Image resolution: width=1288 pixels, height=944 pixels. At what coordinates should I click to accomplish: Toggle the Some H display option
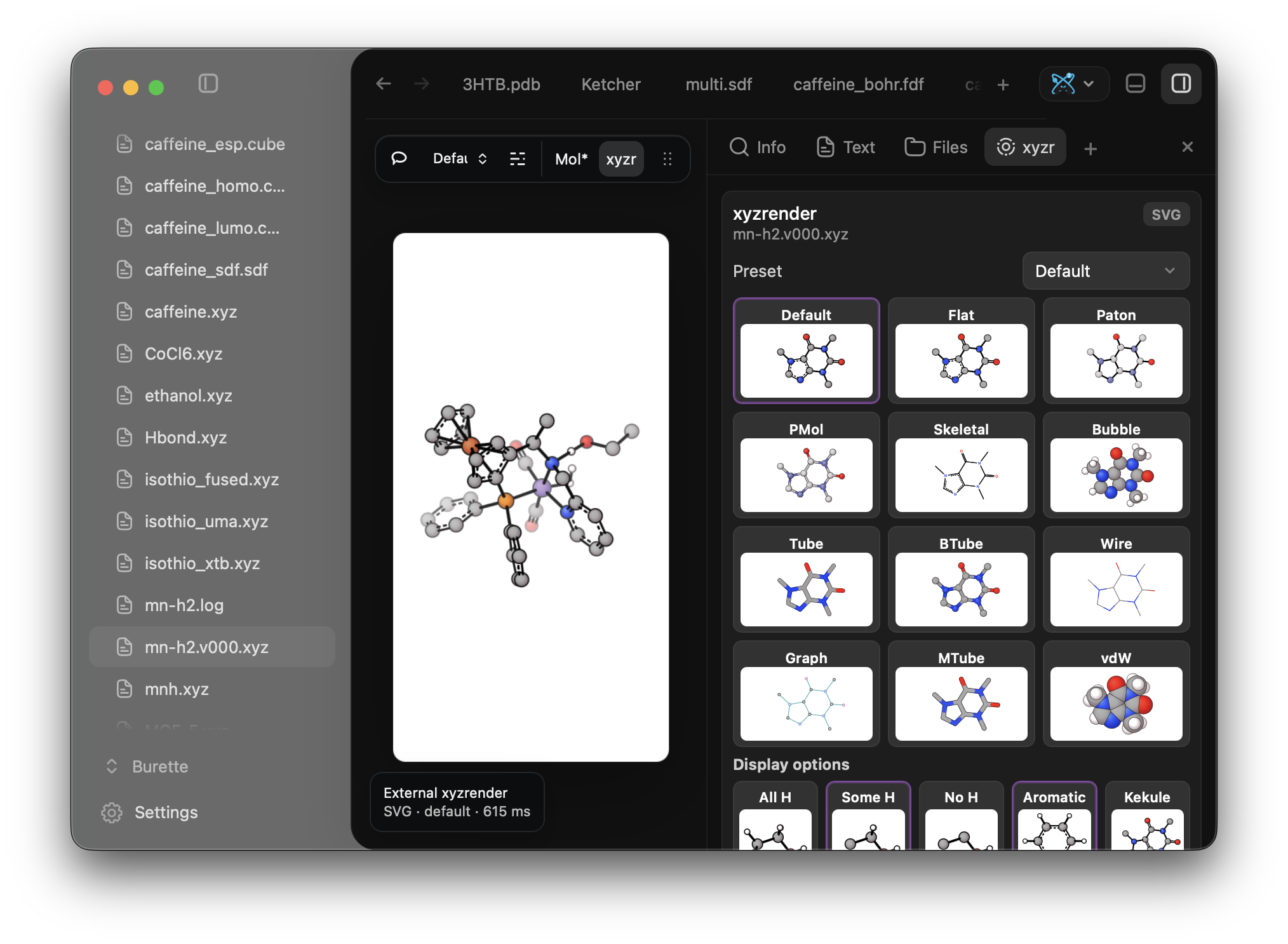[x=868, y=816]
